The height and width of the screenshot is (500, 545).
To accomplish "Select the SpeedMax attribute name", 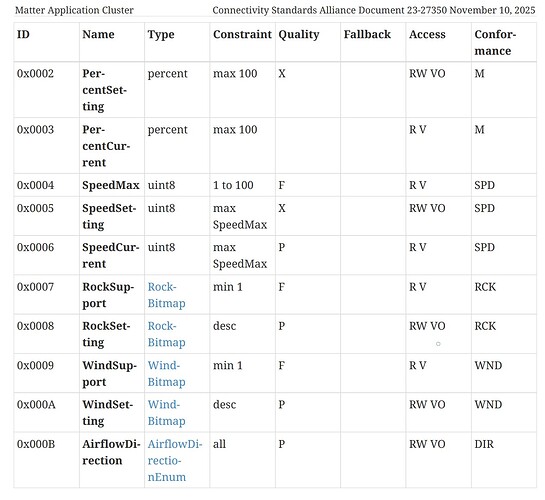I will click(111, 185).
